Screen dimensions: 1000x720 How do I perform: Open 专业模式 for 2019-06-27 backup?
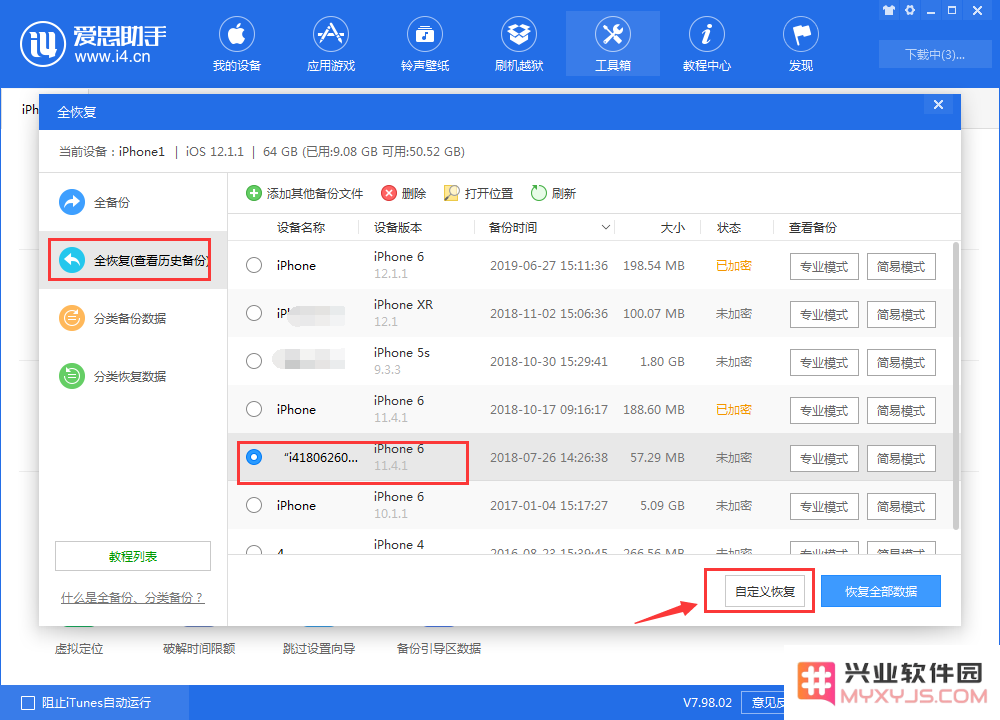coord(824,267)
